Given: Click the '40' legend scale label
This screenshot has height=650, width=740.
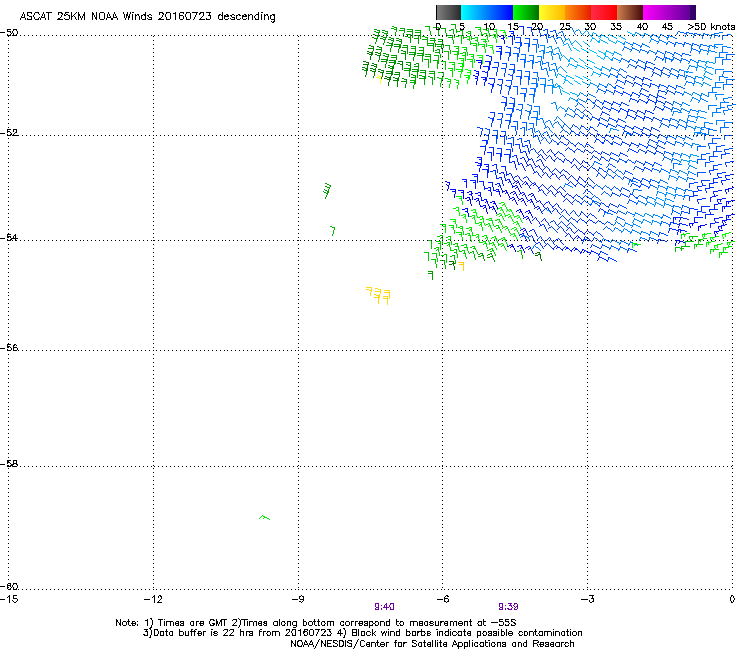Looking at the screenshot, I should (x=642, y=27).
